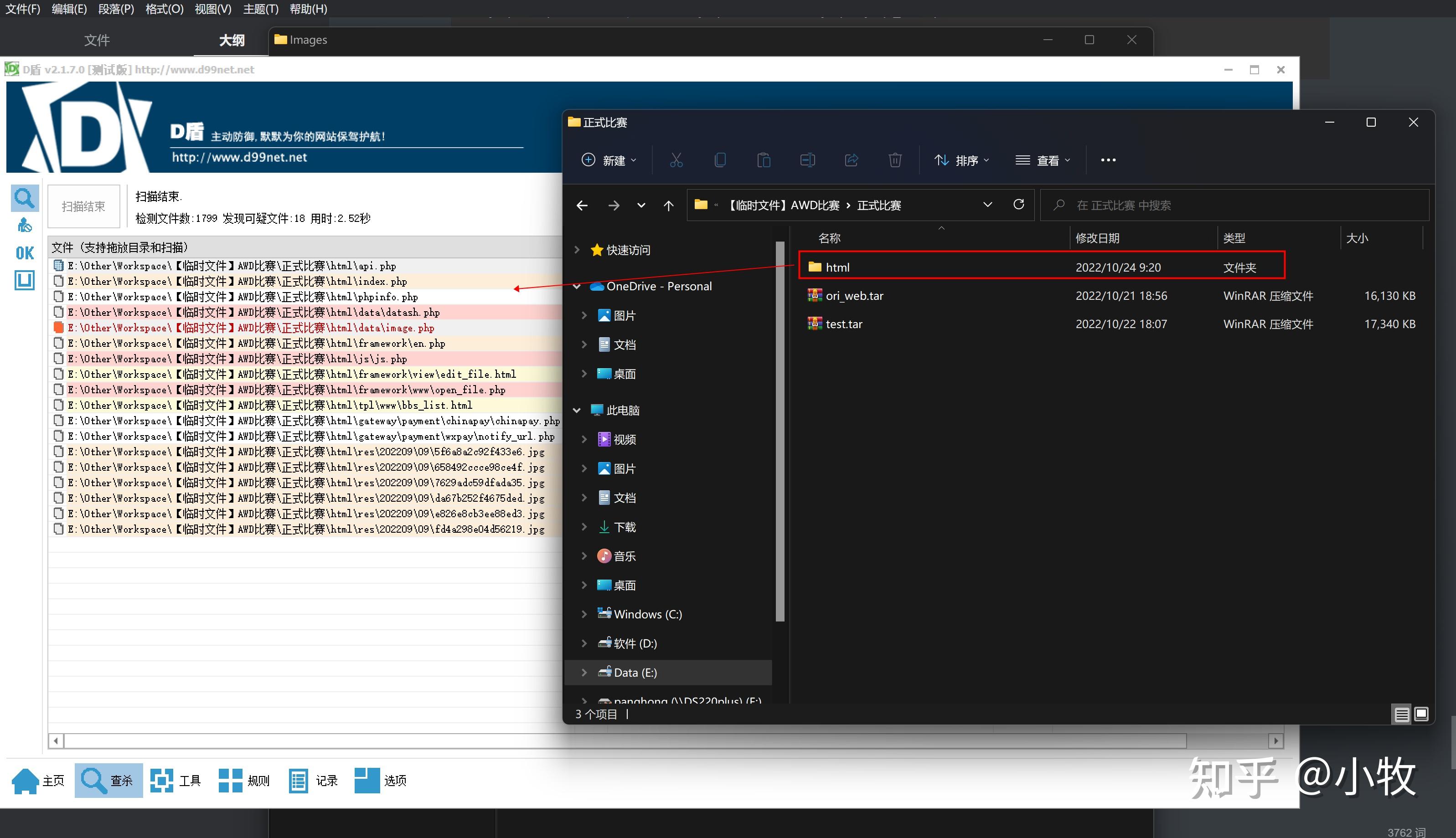
Task: Tick checkbox for html\index.php row
Action: pyautogui.click(x=58, y=282)
